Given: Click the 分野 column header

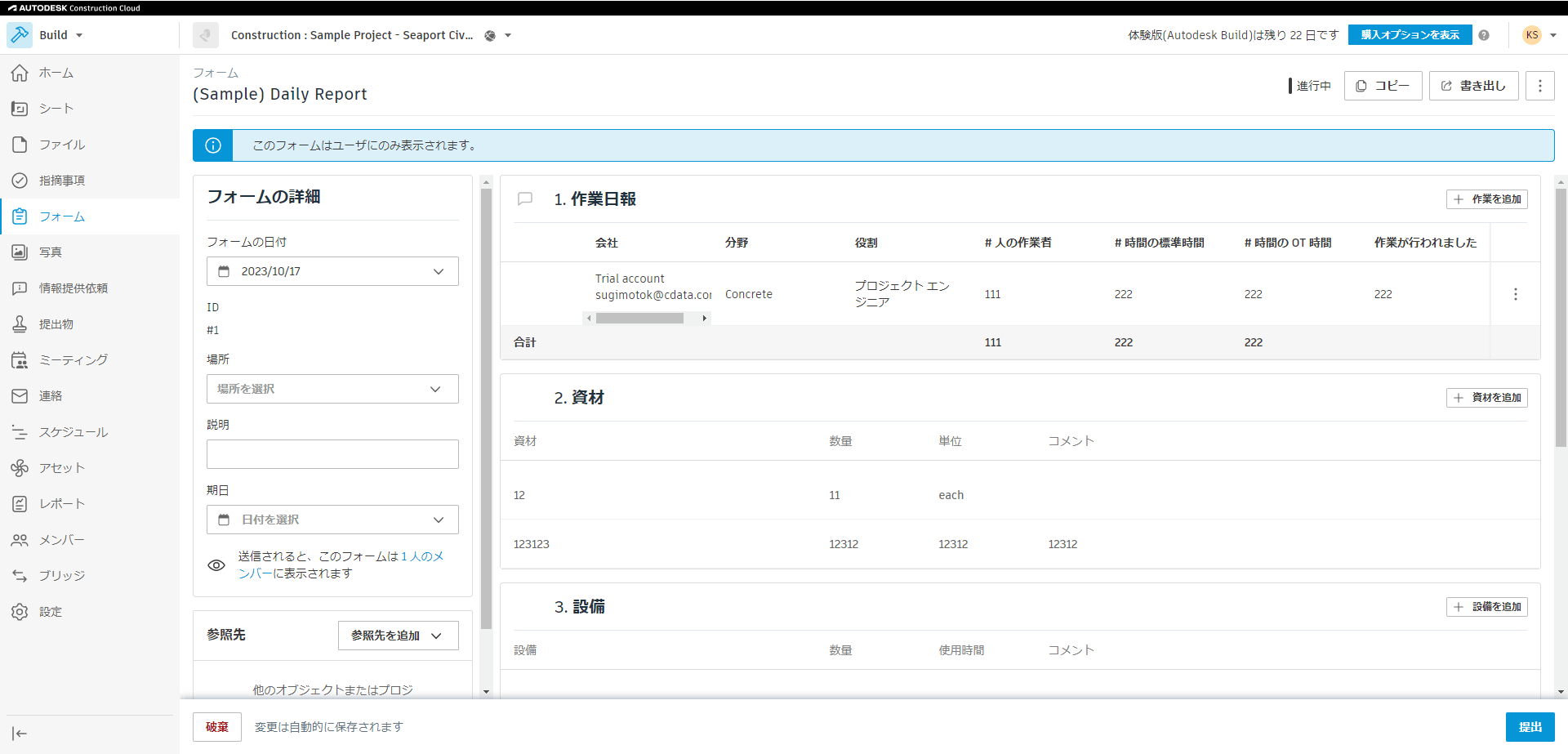Looking at the screenshot, I should 737,243.
